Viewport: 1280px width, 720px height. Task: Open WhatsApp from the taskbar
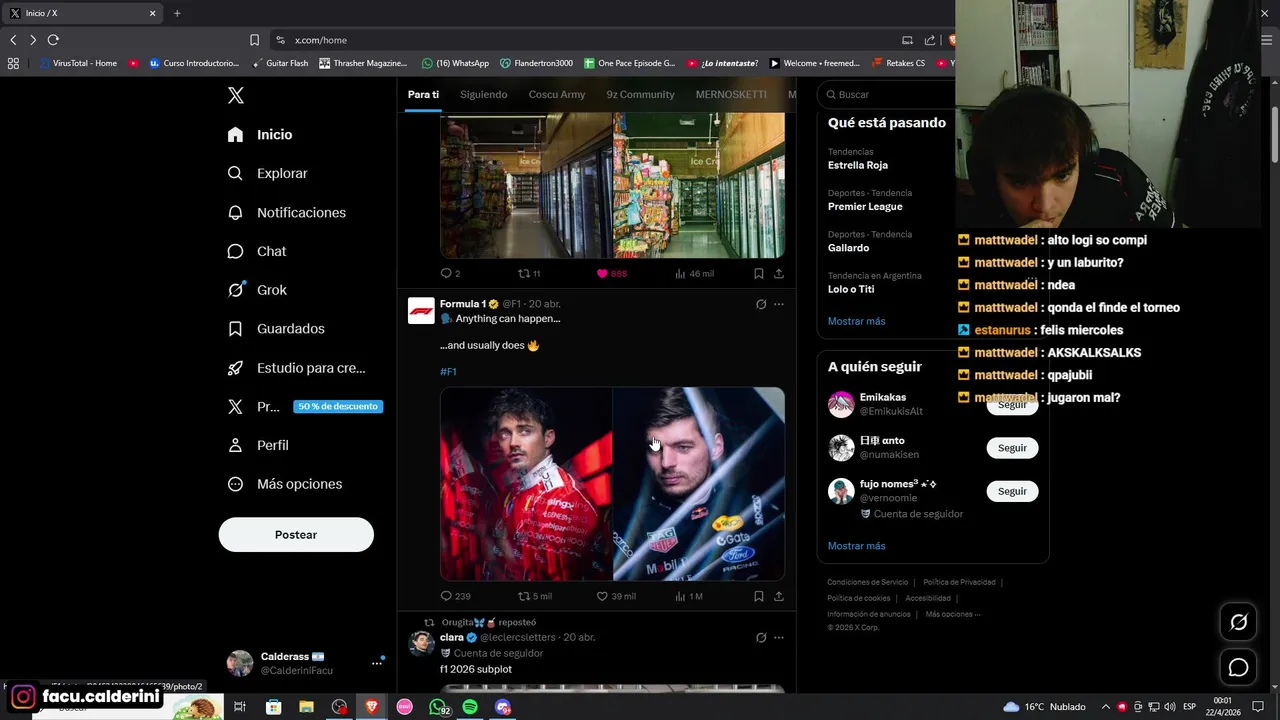[437, 707]
